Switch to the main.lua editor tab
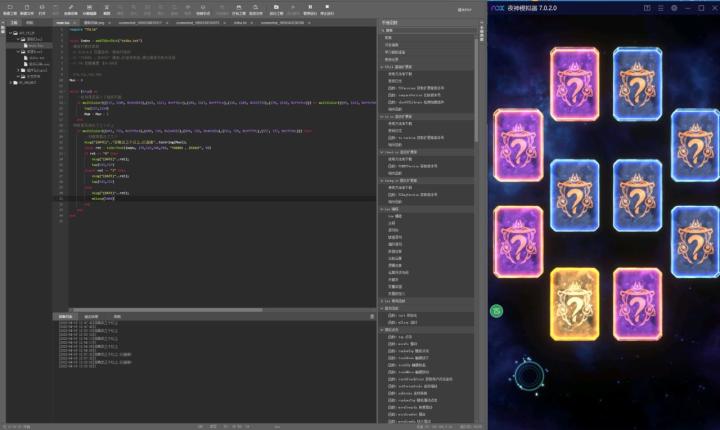 click(x=63, y=20)
